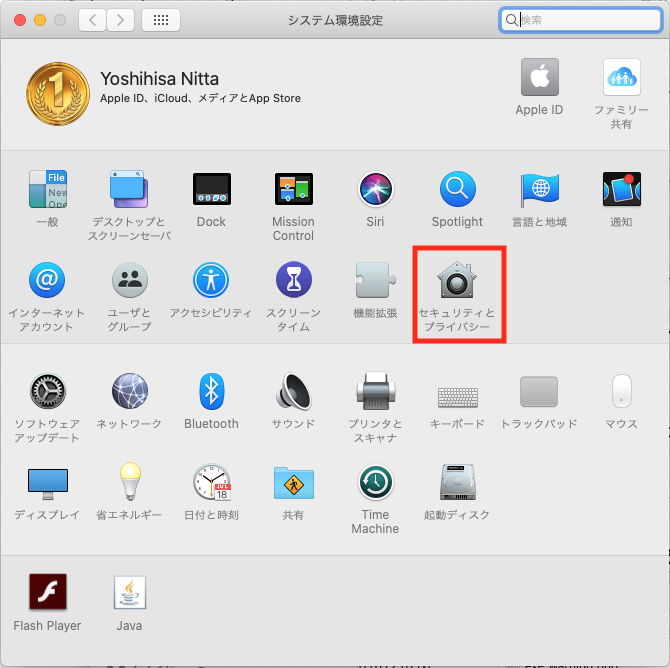Open the Java control panel
Viewport: 670px width, 668px height.
[x=129, y=593]
